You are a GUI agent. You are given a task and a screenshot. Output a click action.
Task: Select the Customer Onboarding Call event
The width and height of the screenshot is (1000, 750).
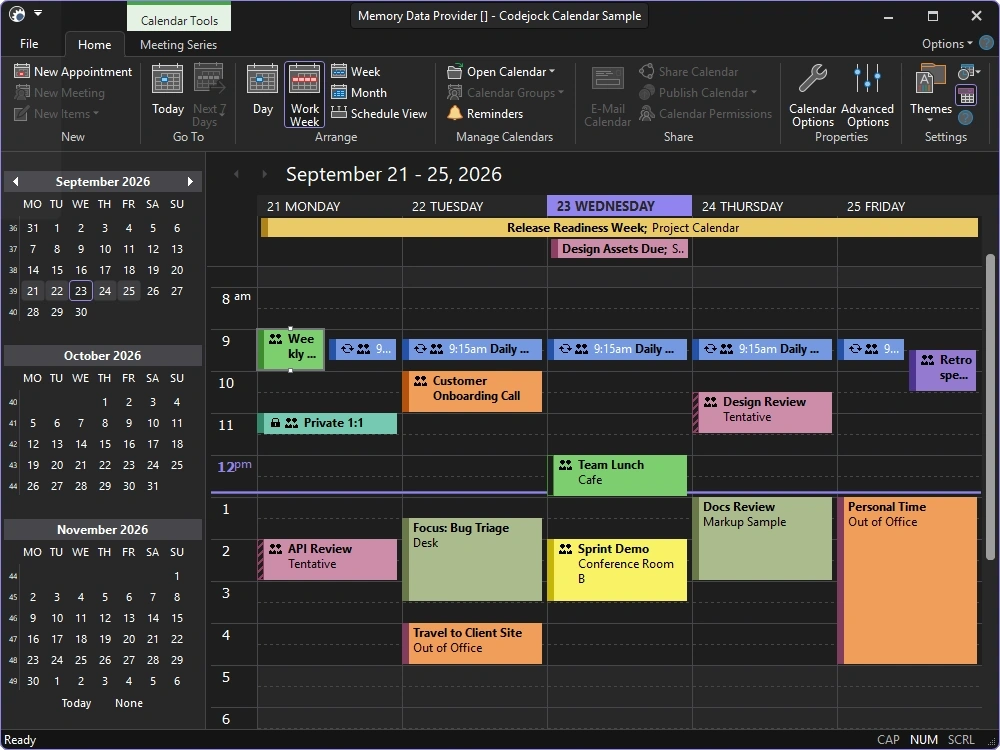click(x=472, y=391)
